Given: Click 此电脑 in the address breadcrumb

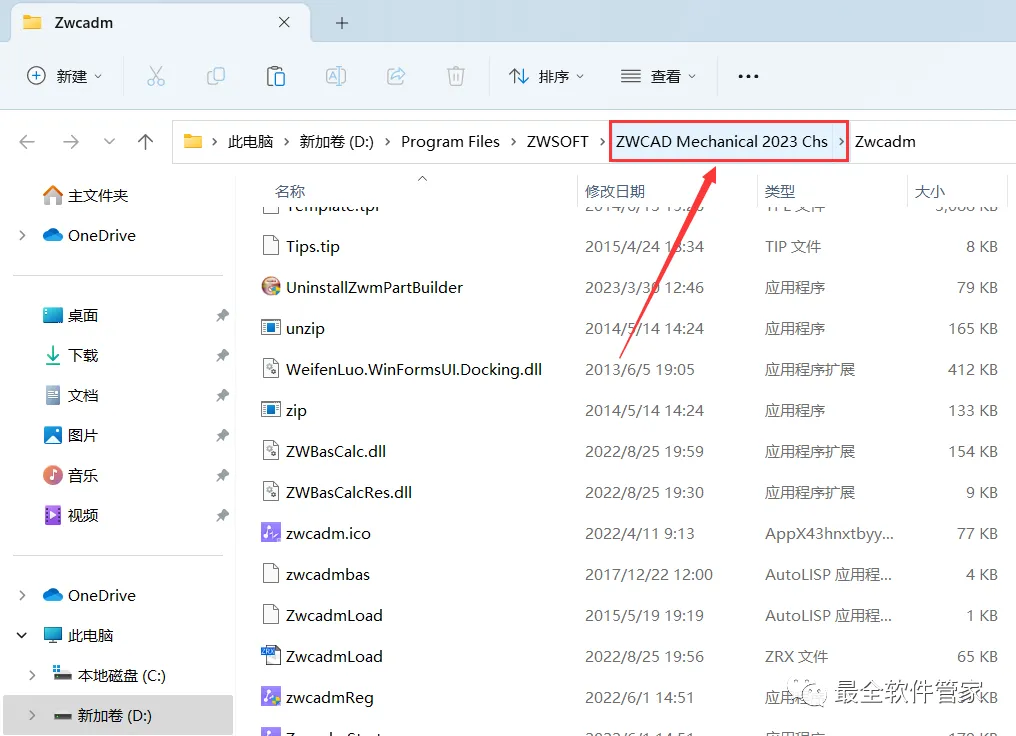Looking at the screenshot, I should tap(250, 141).
